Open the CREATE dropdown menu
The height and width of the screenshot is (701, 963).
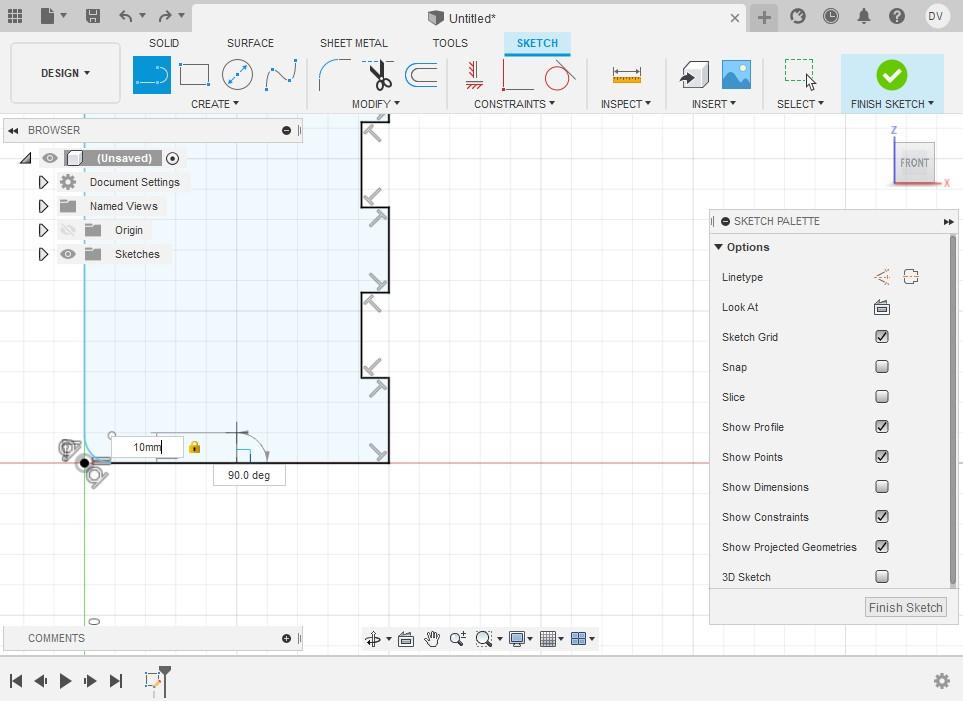tap(214, 104)
